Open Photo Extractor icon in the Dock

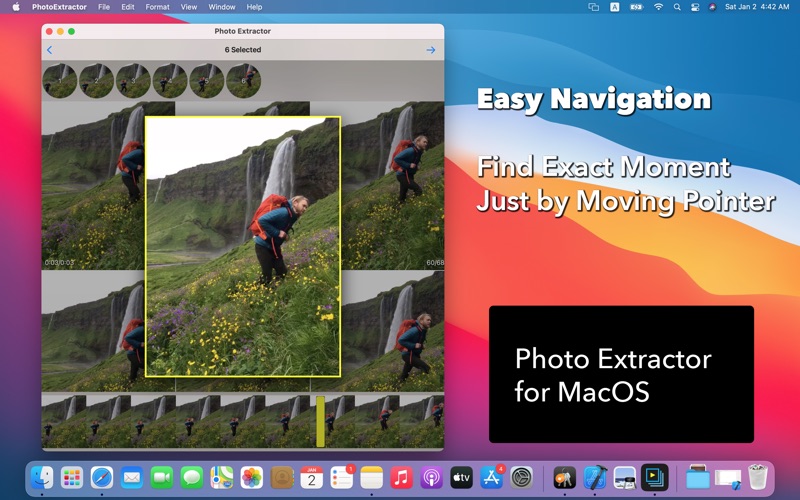tap(655, 478)
